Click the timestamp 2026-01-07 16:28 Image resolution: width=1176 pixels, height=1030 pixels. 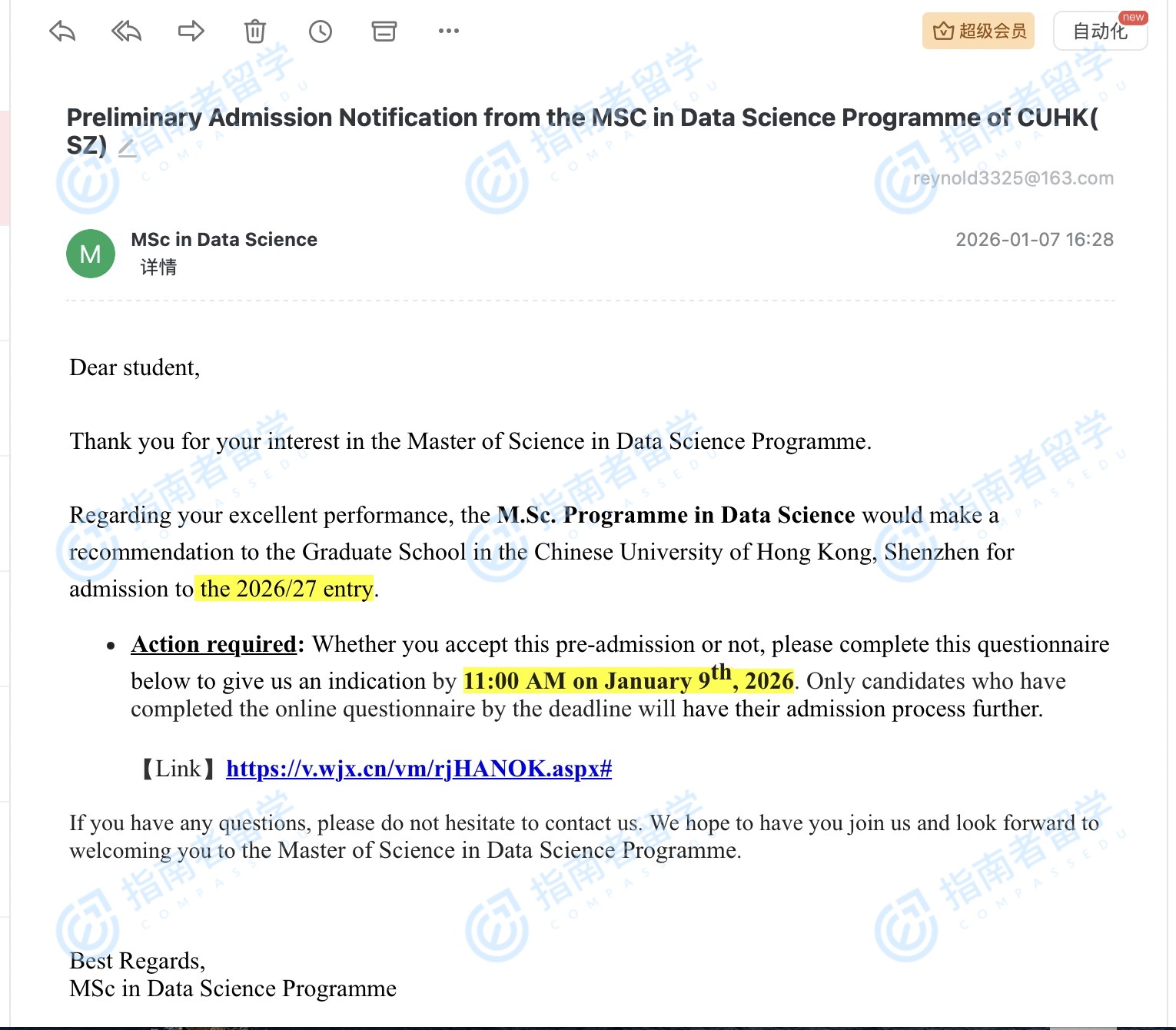1034,240
